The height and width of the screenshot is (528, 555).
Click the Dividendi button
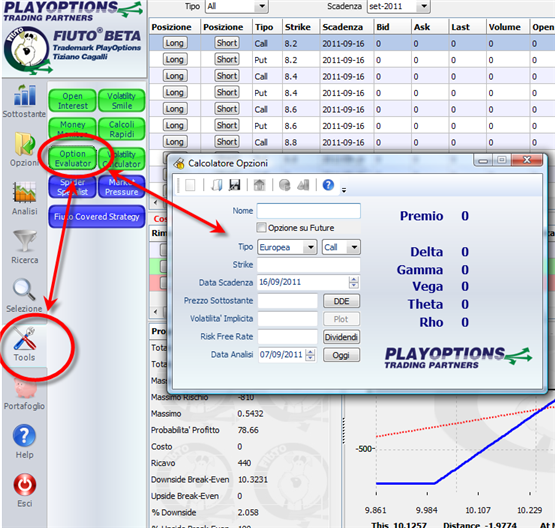click(341, 337)
